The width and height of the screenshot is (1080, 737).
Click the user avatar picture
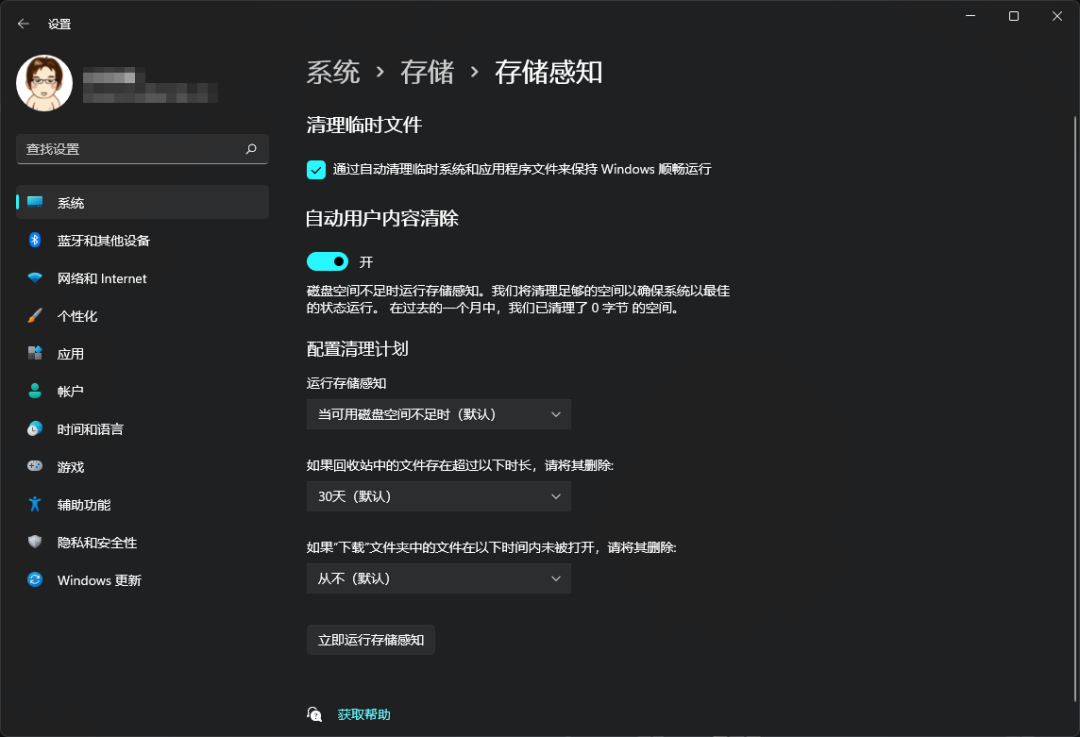(44, 83)
